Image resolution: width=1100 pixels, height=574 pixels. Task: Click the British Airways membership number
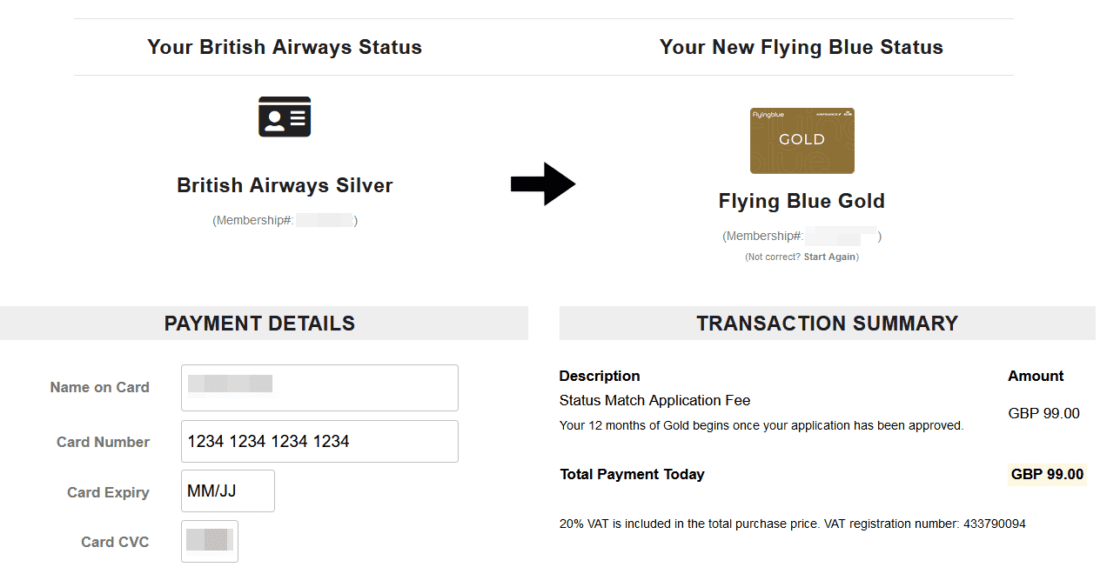[x=324, y=220]
